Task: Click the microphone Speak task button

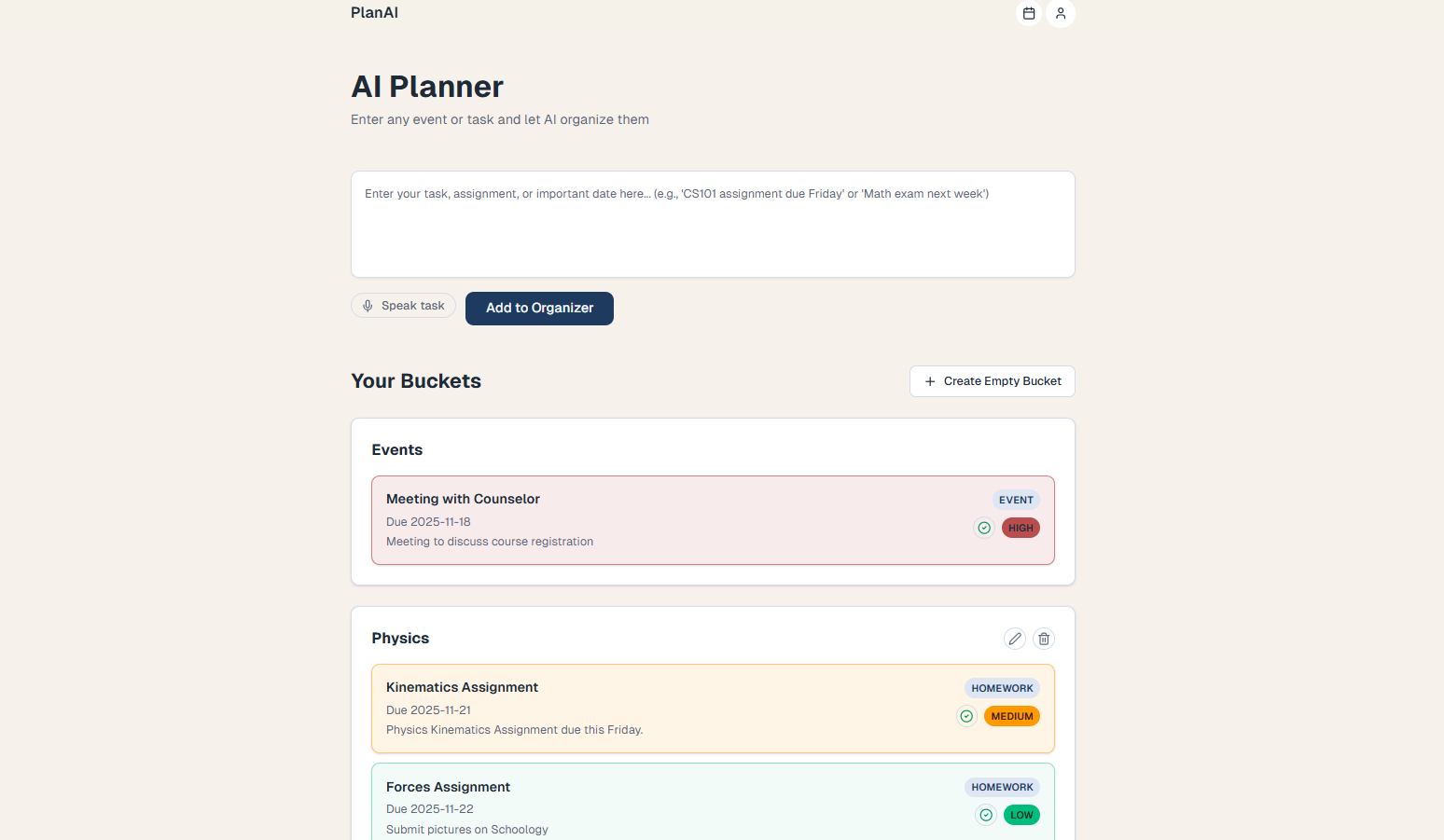Action: click(x=403, y=306)
